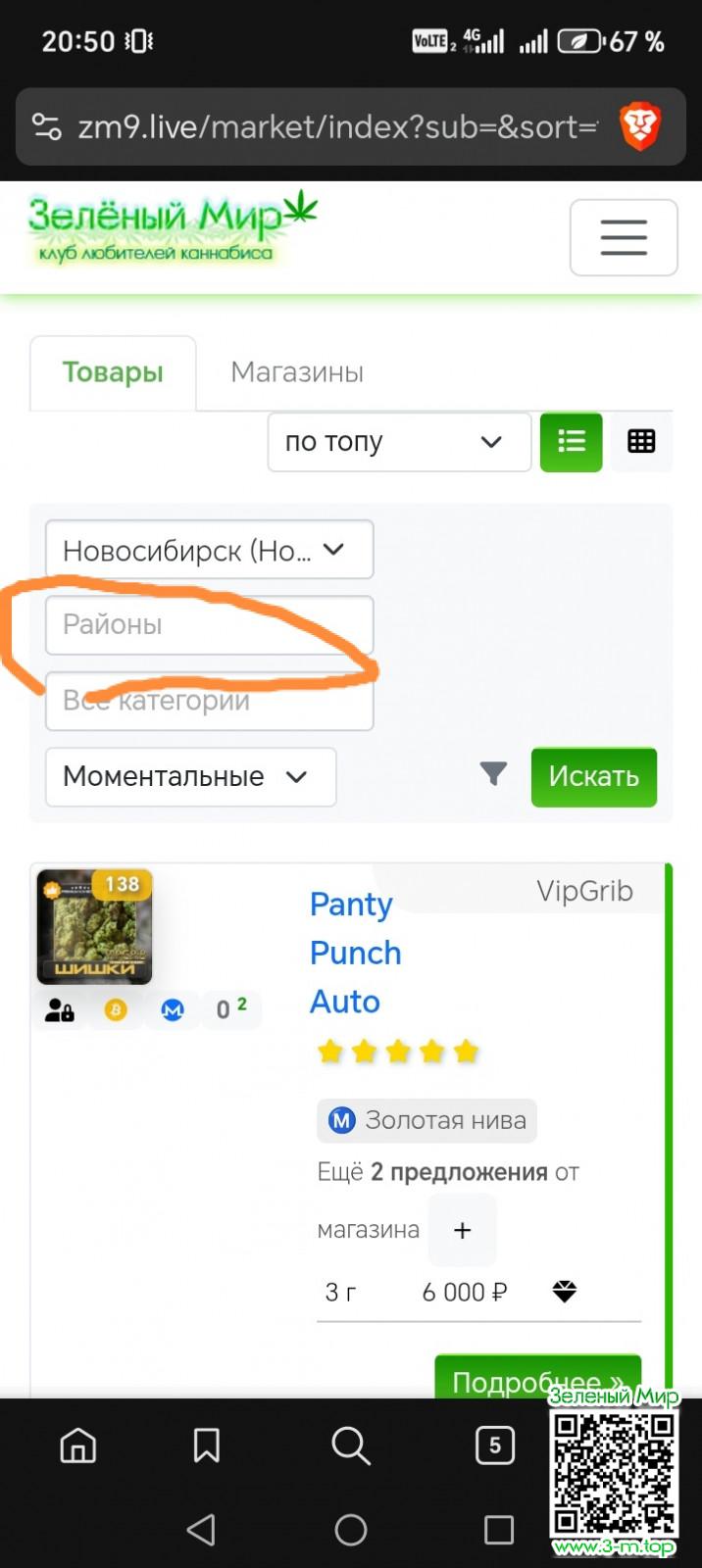Tap the browser search icon
This screenshot has width=702, height=1568.
pos(350,1445)
